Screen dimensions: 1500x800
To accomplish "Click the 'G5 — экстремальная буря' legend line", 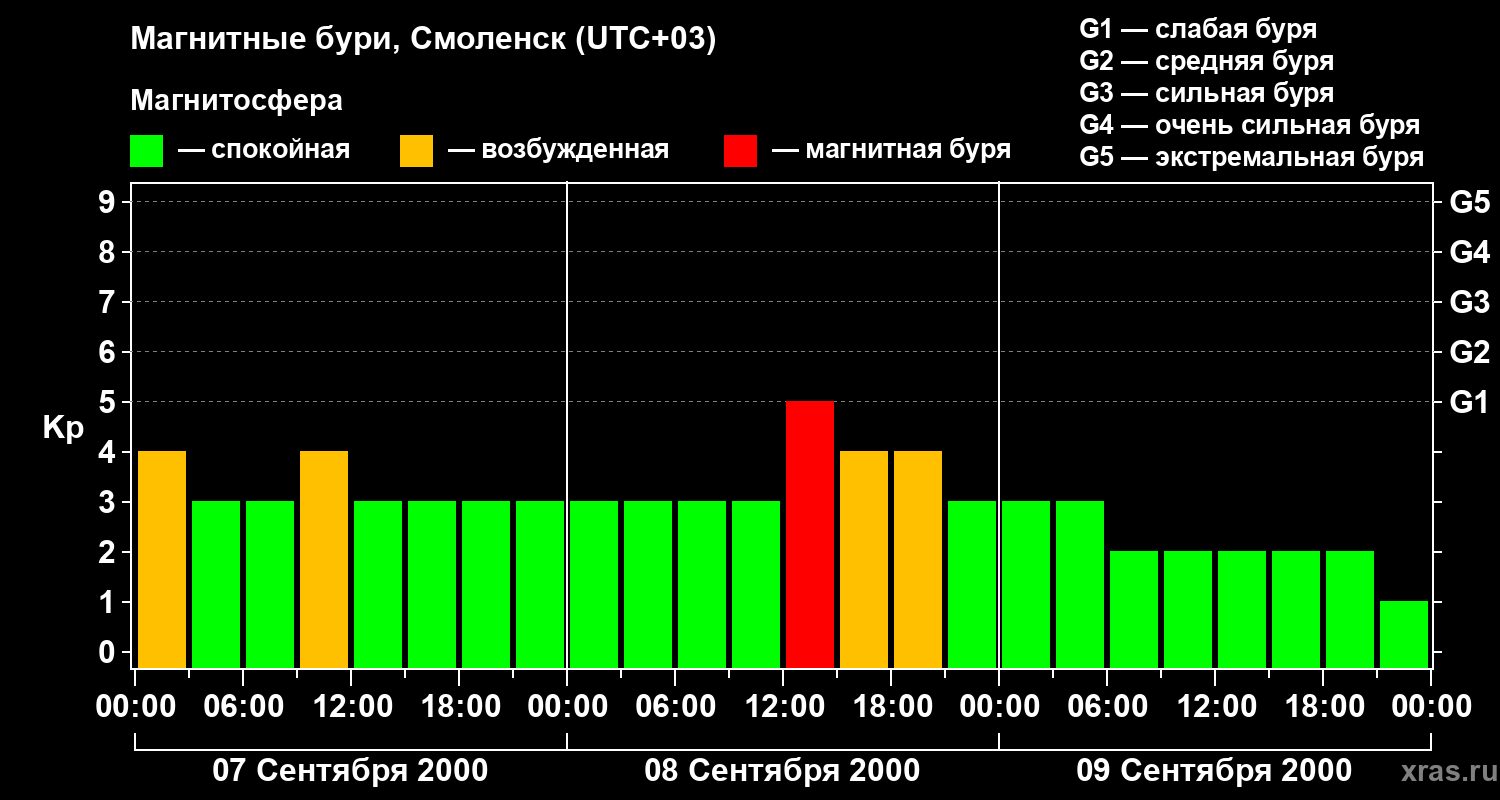I will coord(1252,157).
